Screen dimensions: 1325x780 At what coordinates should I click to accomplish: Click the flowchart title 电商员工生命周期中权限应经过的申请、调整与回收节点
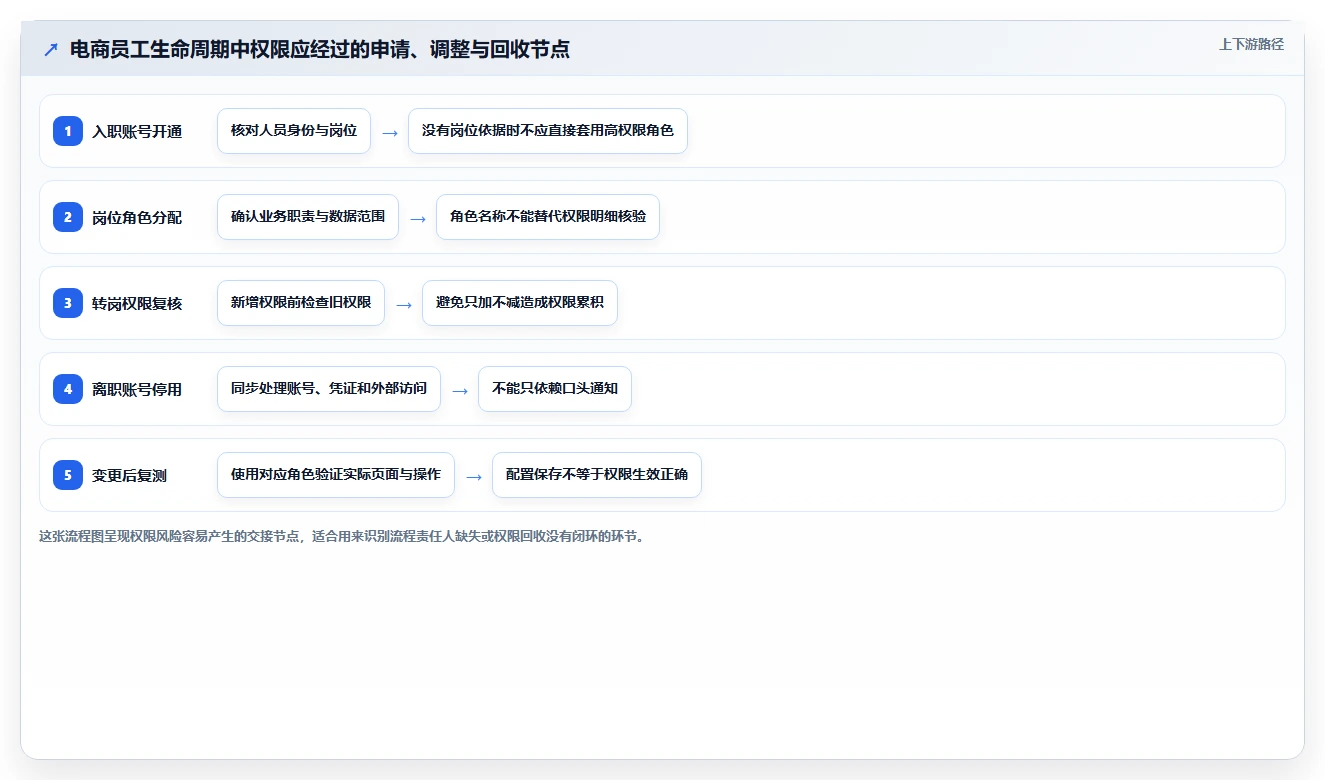tap(320, 49)
